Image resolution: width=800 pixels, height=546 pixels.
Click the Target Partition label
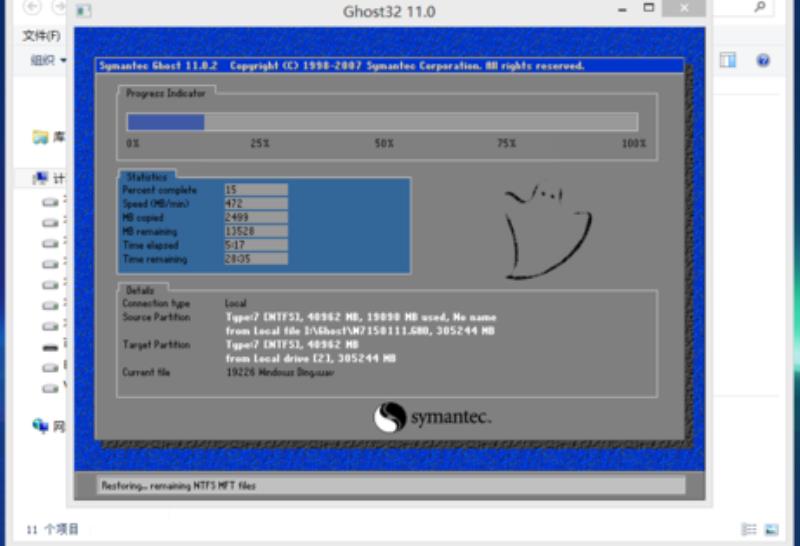(156, 344)
